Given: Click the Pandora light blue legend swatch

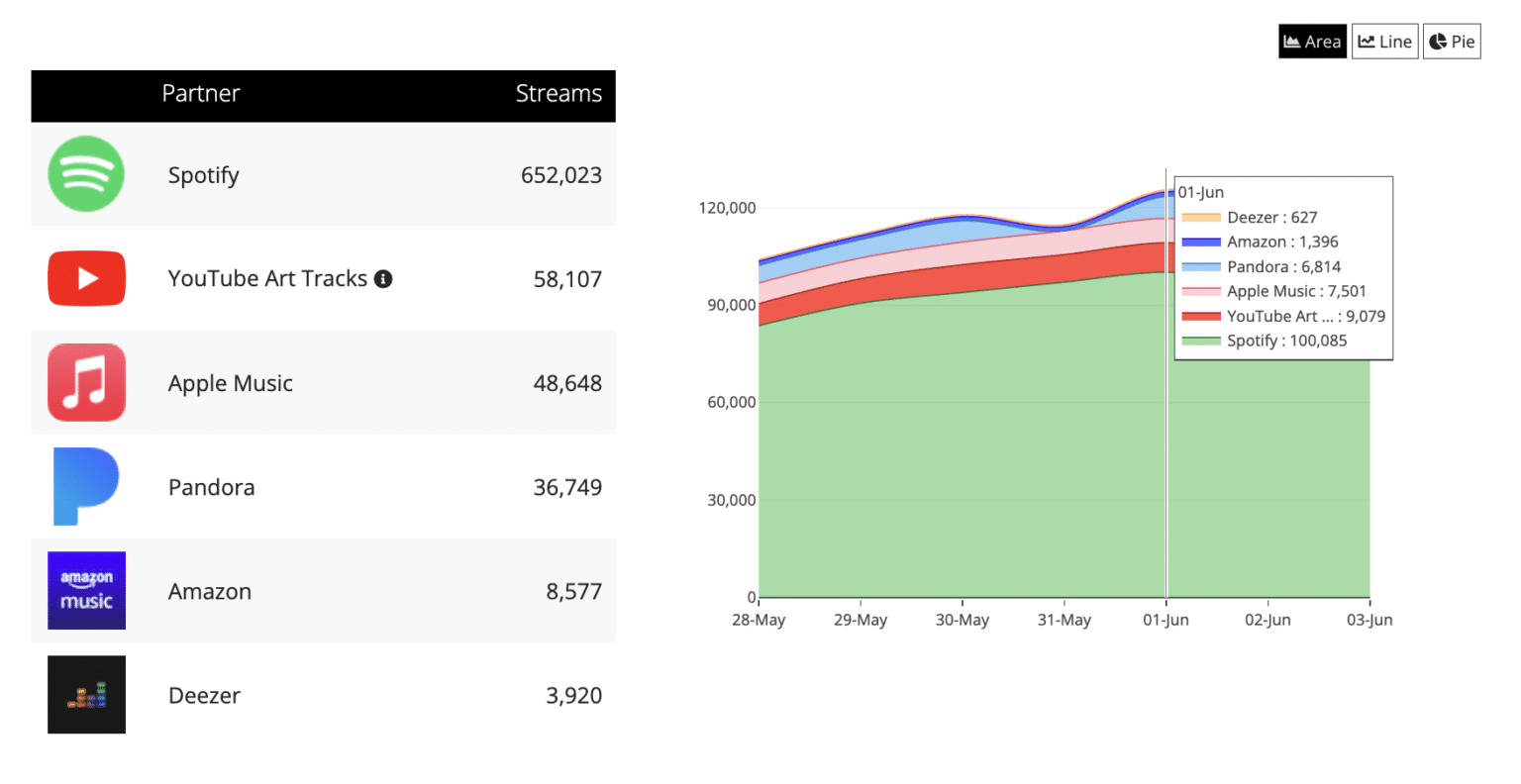Looking at the screenshot, I should click(1201, 267).
